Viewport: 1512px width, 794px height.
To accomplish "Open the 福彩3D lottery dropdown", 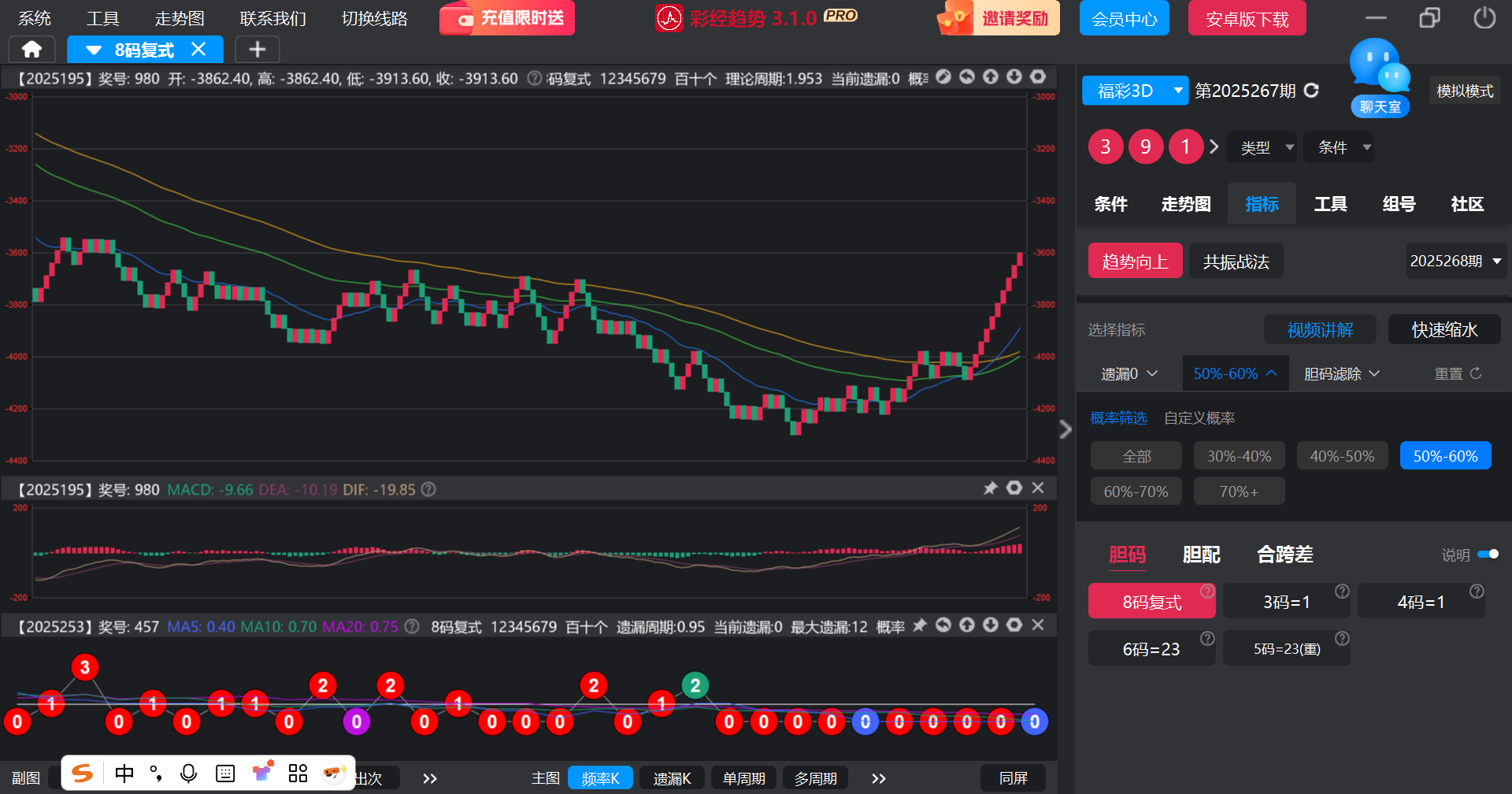I will (1134, 91).
